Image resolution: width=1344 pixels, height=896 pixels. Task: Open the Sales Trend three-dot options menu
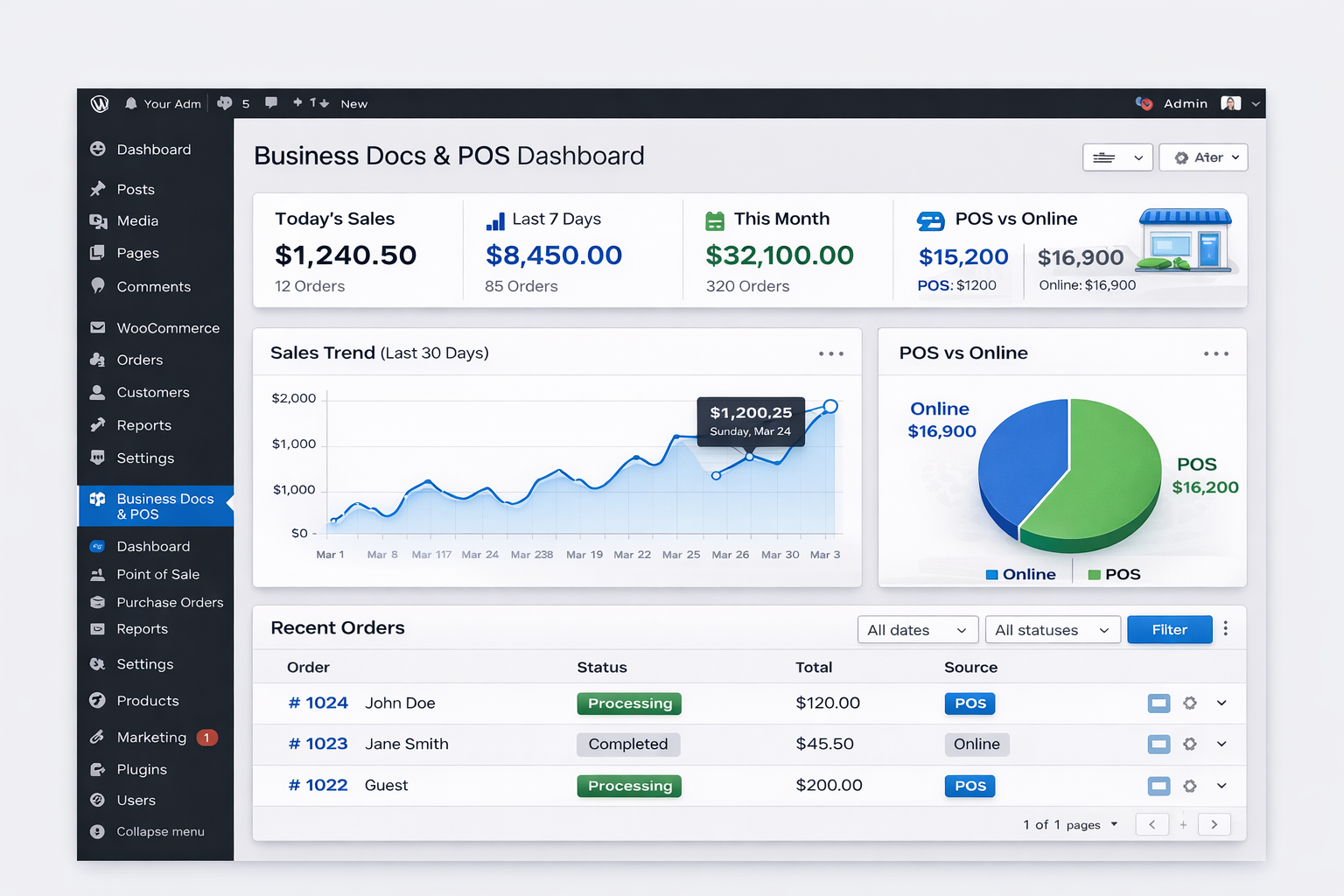(x=830, y=353)
